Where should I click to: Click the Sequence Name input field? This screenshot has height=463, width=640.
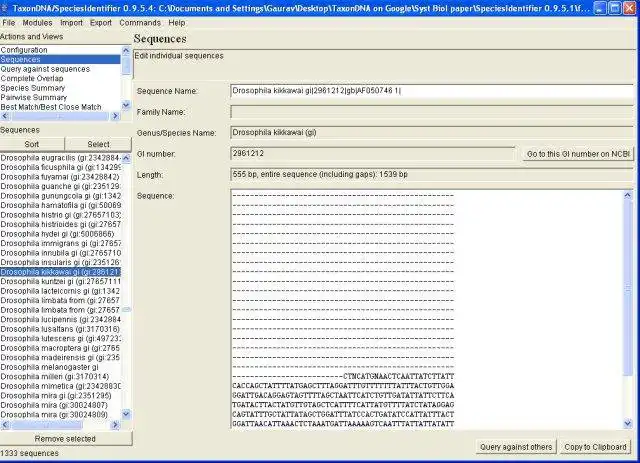pyautogui.click(x=432, y=91)
